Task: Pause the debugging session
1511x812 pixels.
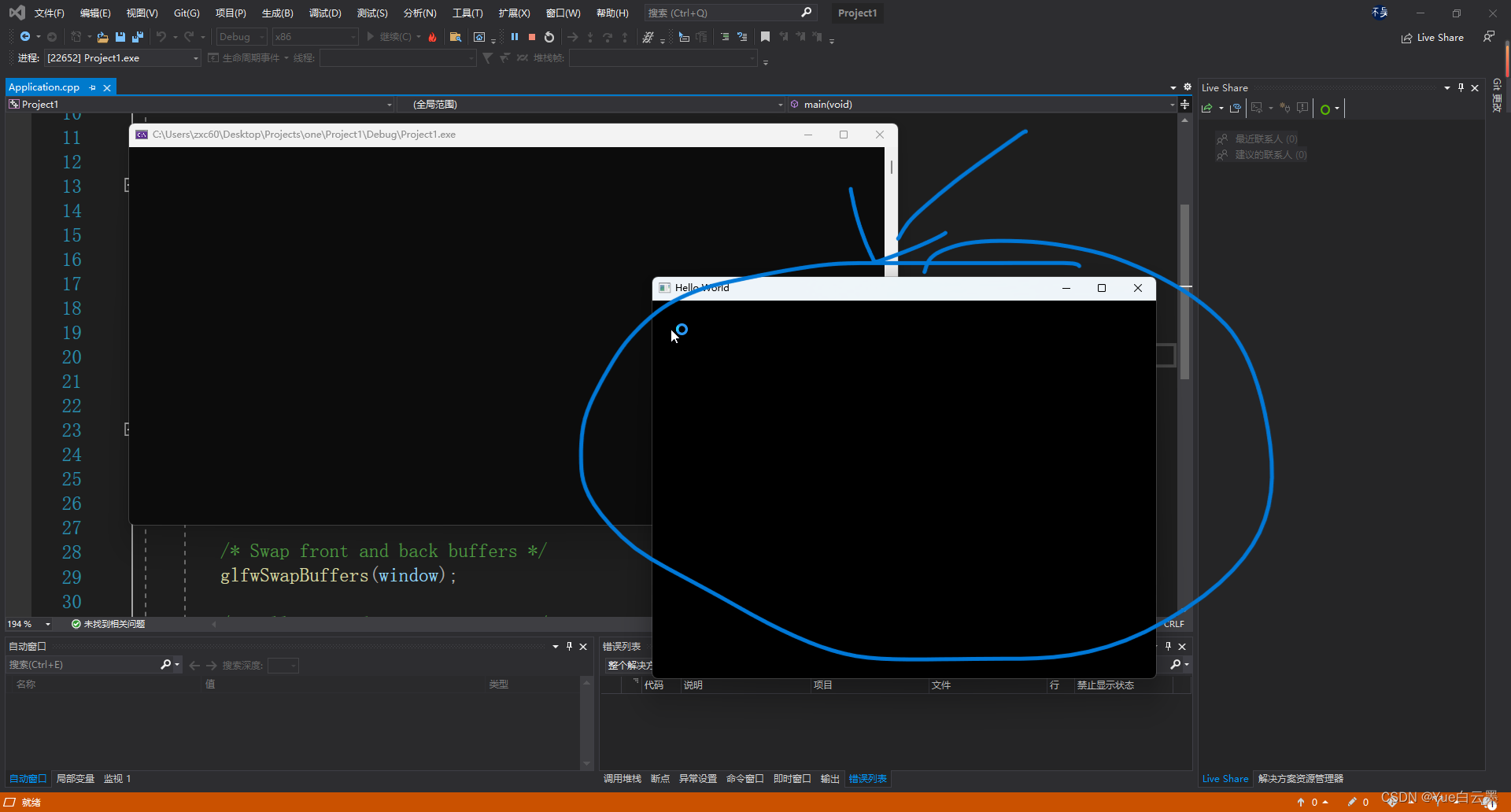Action: coord(515,37)
